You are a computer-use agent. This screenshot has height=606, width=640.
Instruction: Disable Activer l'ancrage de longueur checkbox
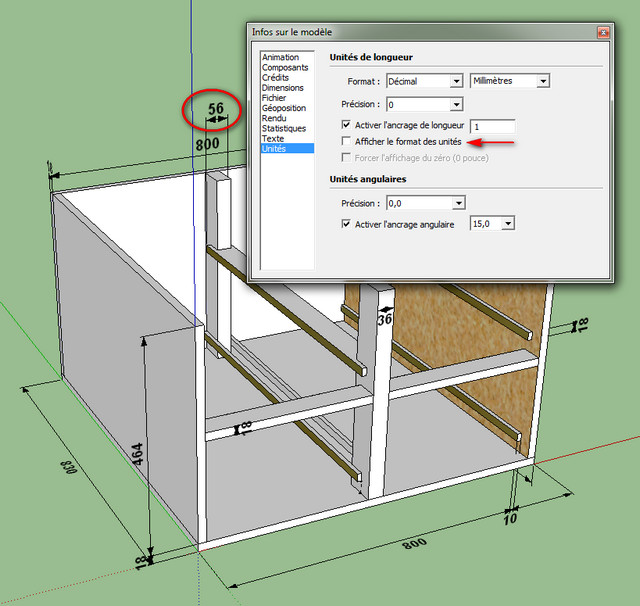[346, 124]
